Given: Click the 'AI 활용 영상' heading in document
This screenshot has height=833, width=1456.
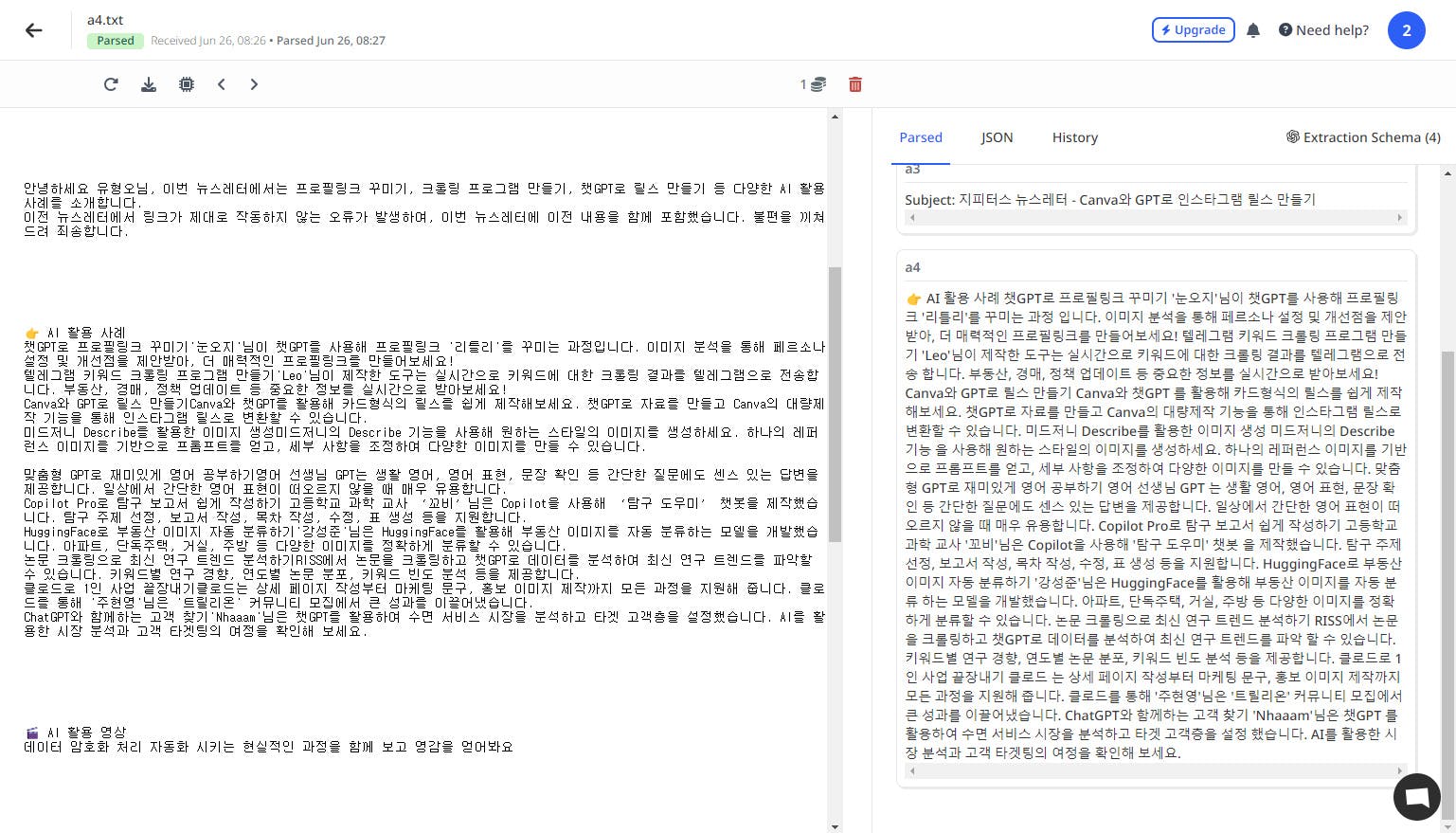Looking at the screenshot, I should [75, 733].
